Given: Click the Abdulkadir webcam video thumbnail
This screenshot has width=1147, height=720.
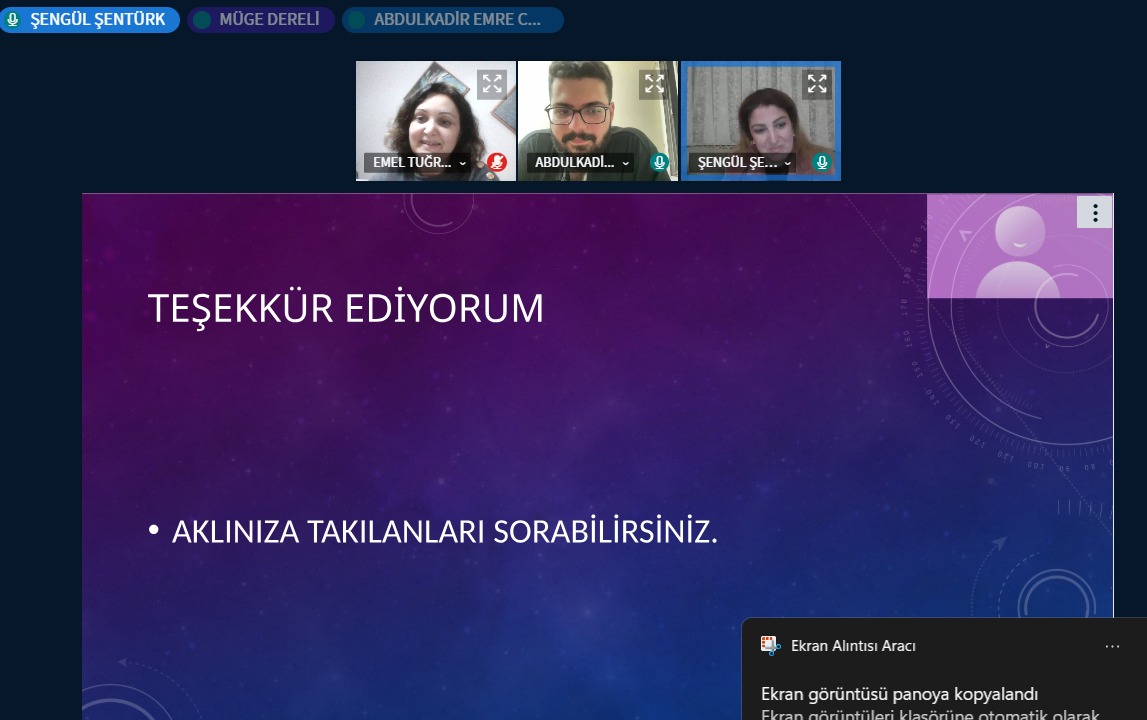Looking at the screenshot, I should point(597,115).
